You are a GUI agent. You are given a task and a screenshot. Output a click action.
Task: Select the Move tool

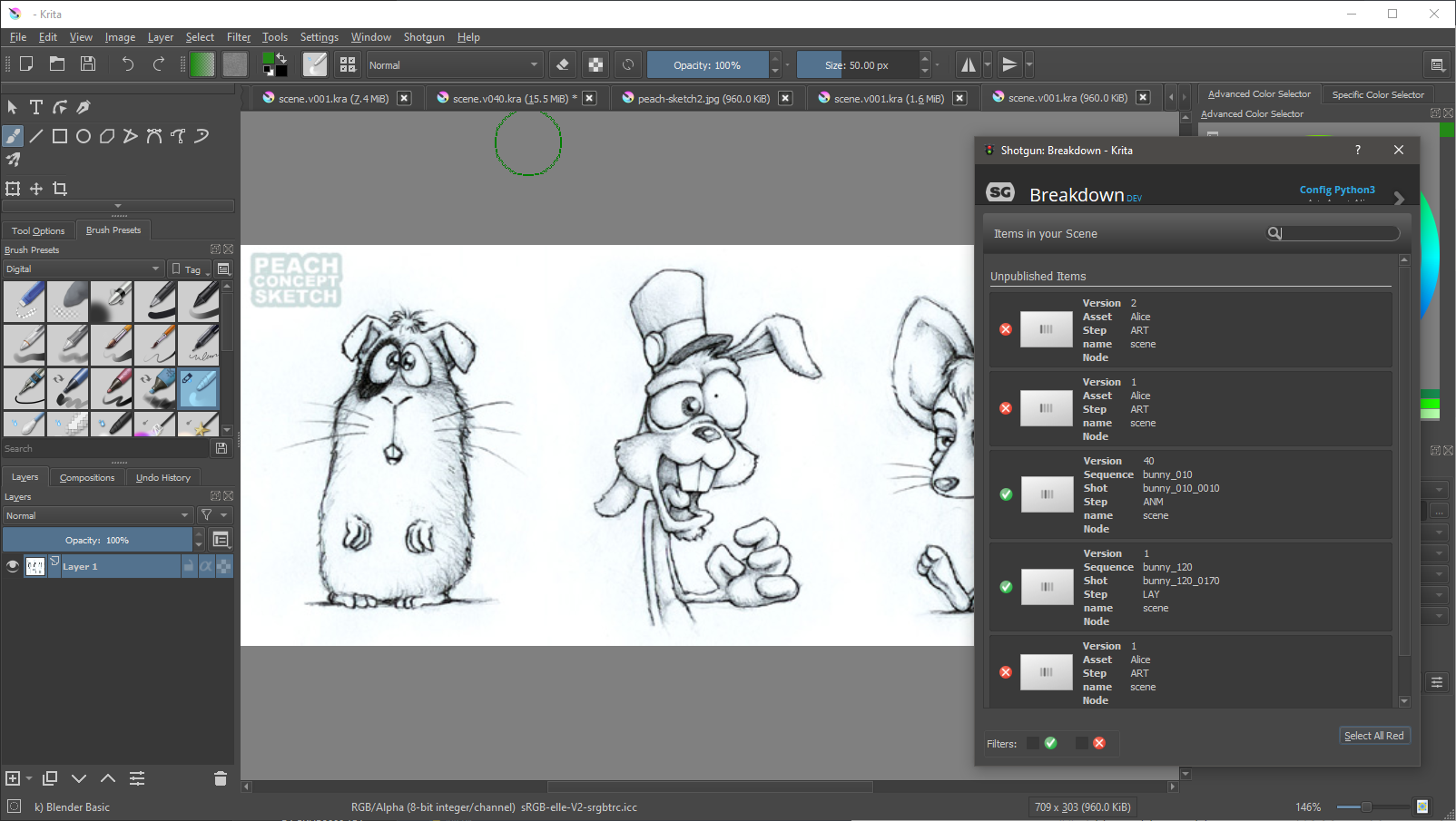[36, 189]
